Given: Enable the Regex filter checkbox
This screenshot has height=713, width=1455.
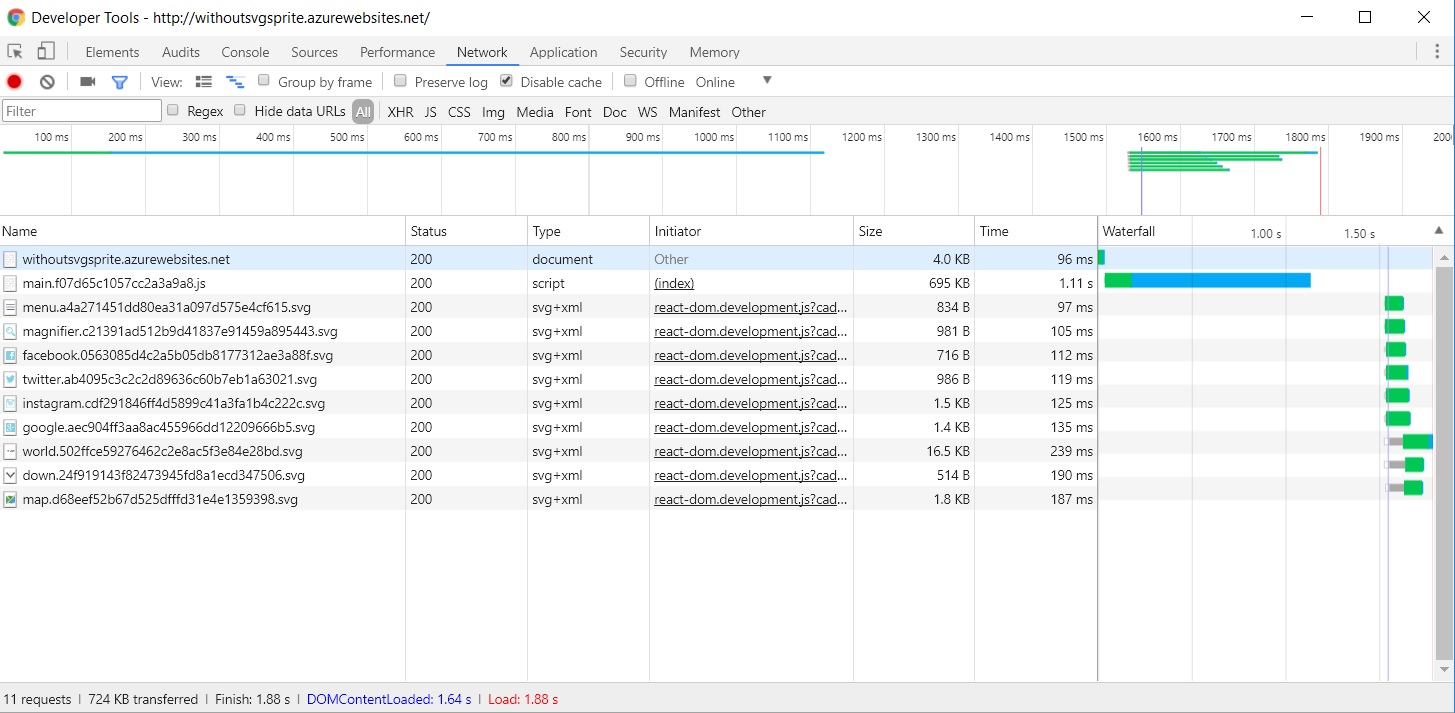Looking at the screenshot, I should pyautogui.click(x=173, y=111).
